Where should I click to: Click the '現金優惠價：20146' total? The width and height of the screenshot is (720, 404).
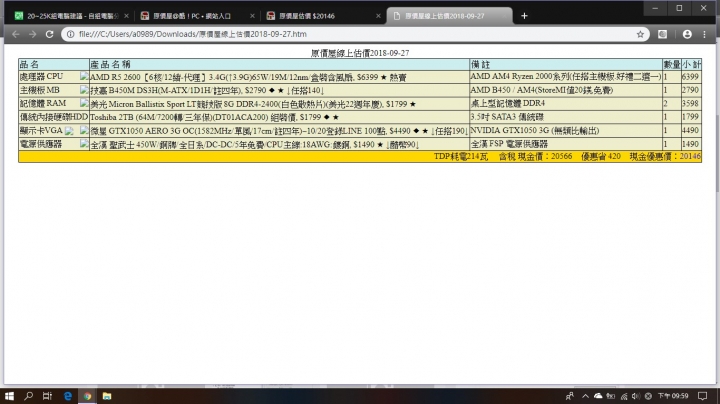pos(665,157)
